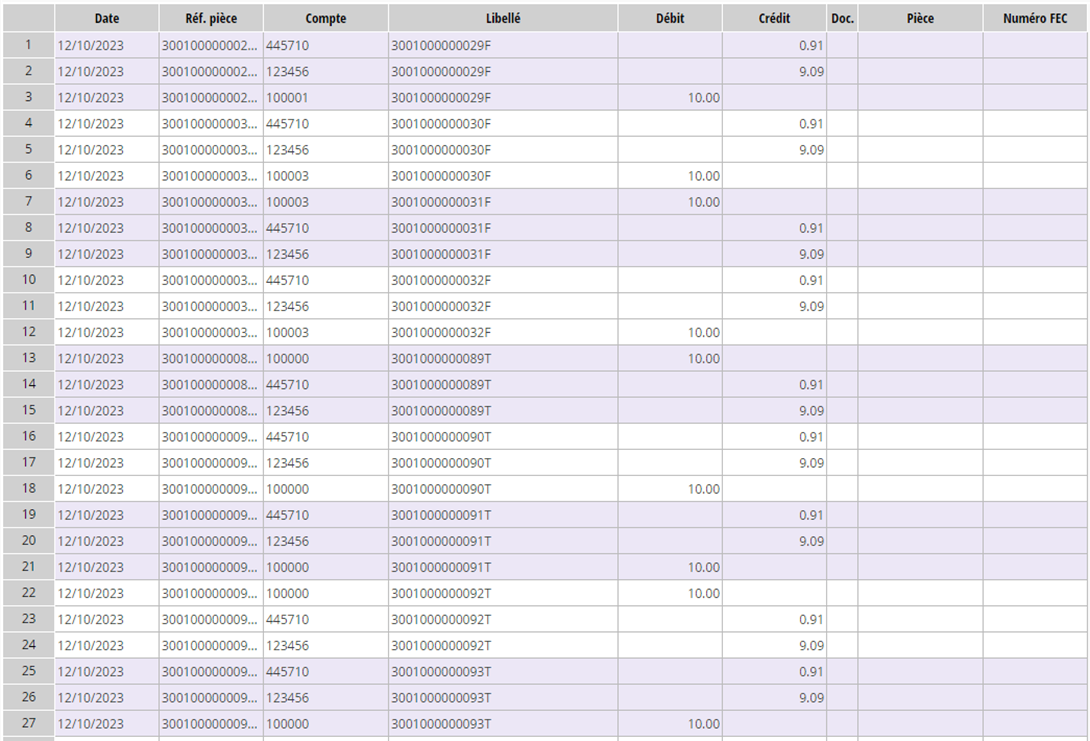The image size is (1090, 741).
Task: Select row number 1 header
Action: pyautogui.click(x=28, y=45)
